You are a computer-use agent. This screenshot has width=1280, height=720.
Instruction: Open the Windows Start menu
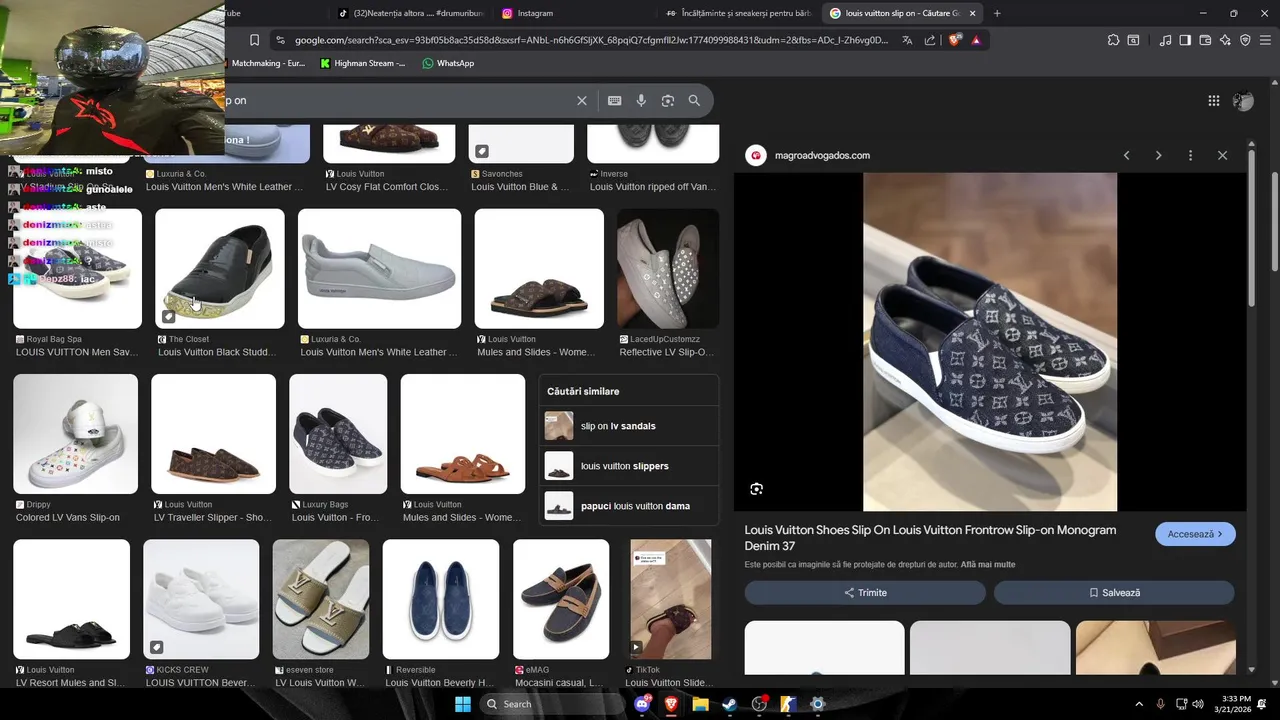click(x=462, y=704)
